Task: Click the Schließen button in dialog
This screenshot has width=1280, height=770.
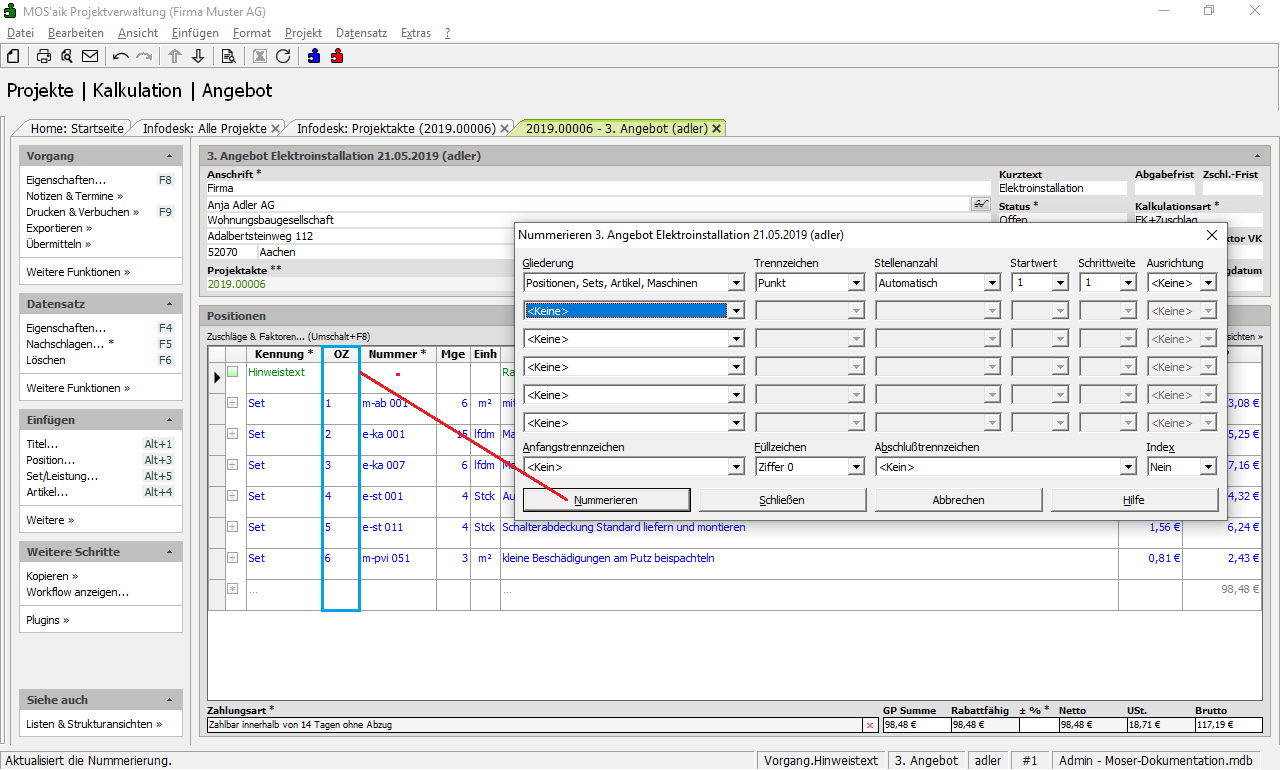Action: point(782,500)
